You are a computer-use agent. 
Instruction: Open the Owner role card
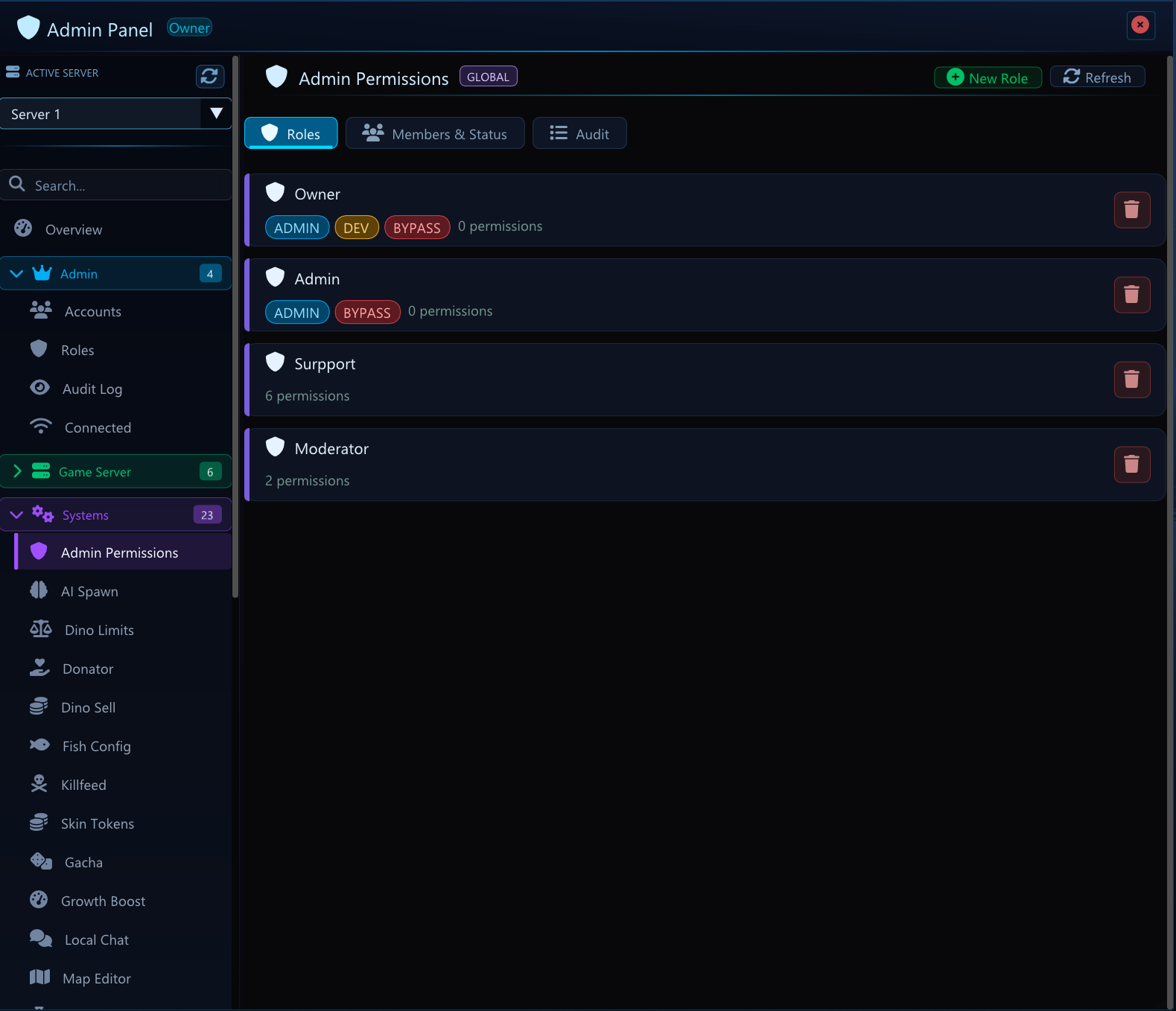[705, 210]
